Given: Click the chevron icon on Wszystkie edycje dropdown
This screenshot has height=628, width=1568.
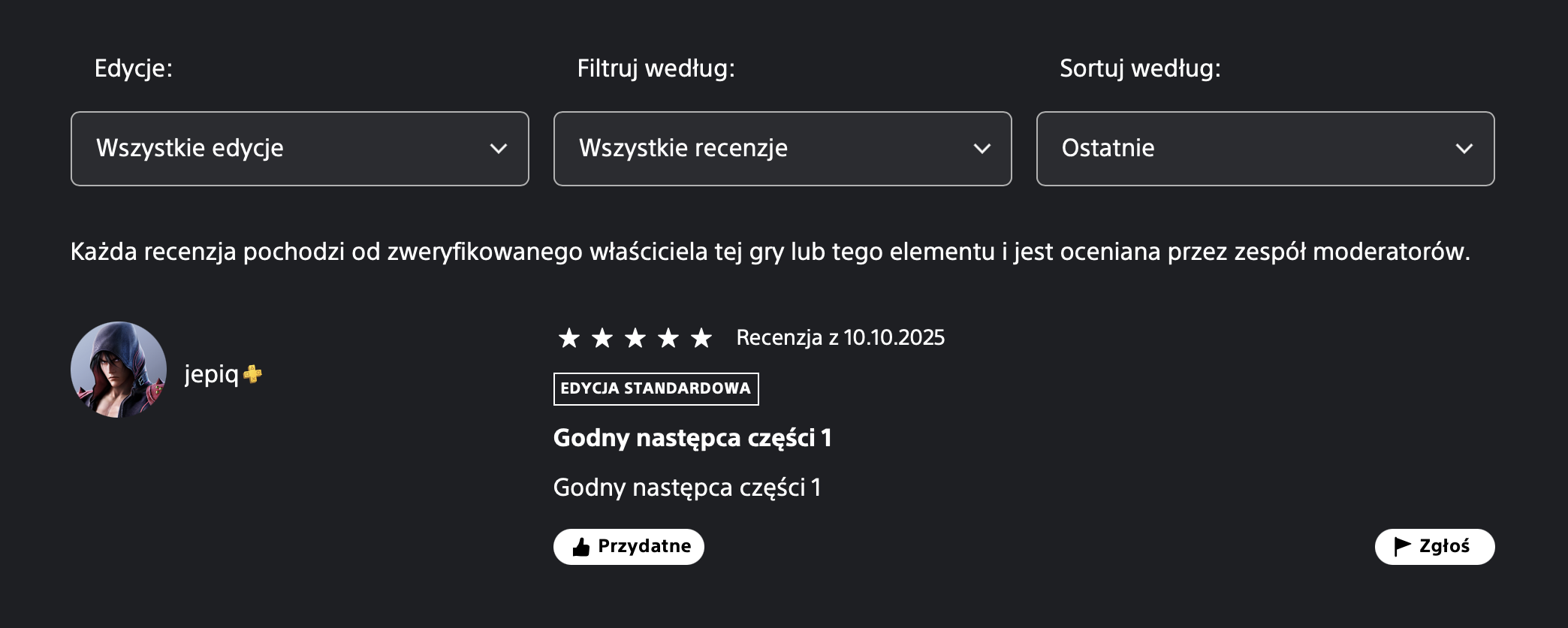Looking at the screenshot, I should tap(497, 148).
